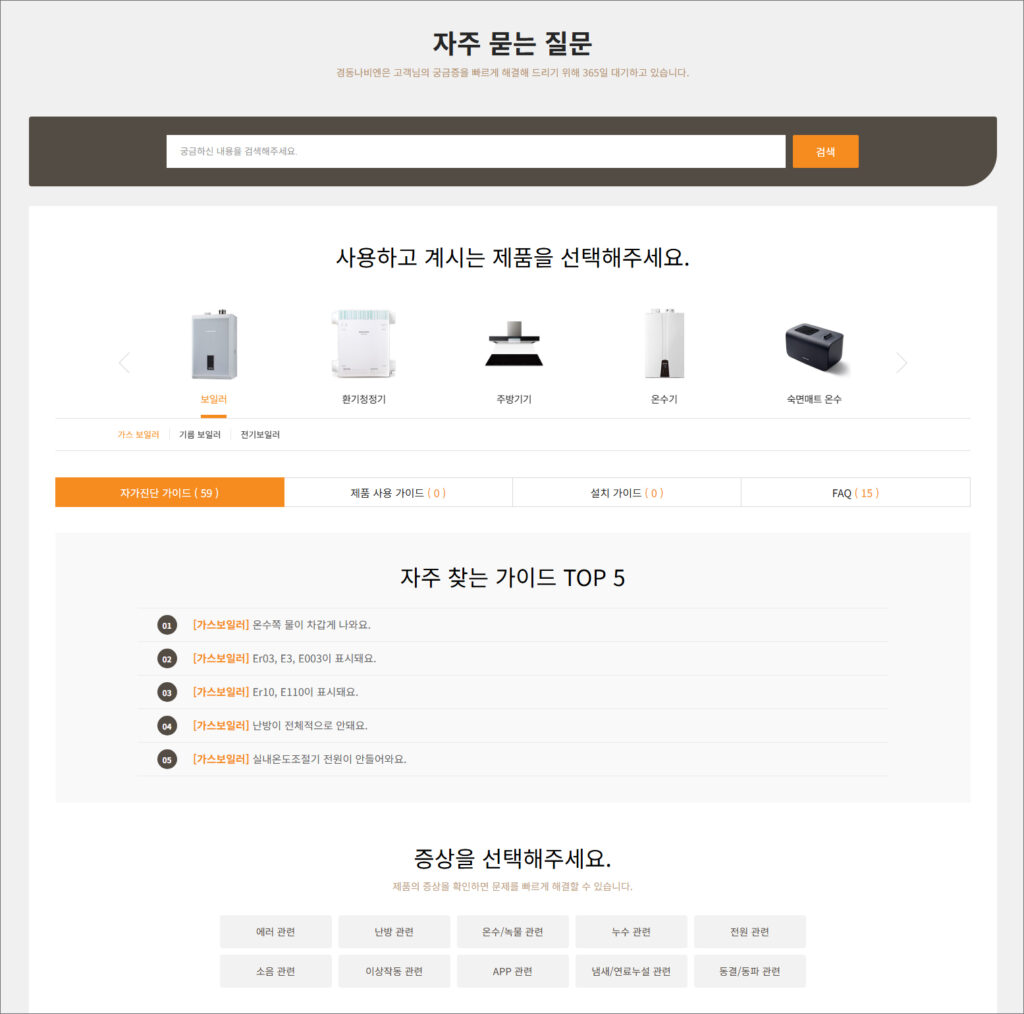The height and width of the screenshot is (1014, 1024).
Task: Choose the APP 관련 symptom button
Action: [513, 971]
